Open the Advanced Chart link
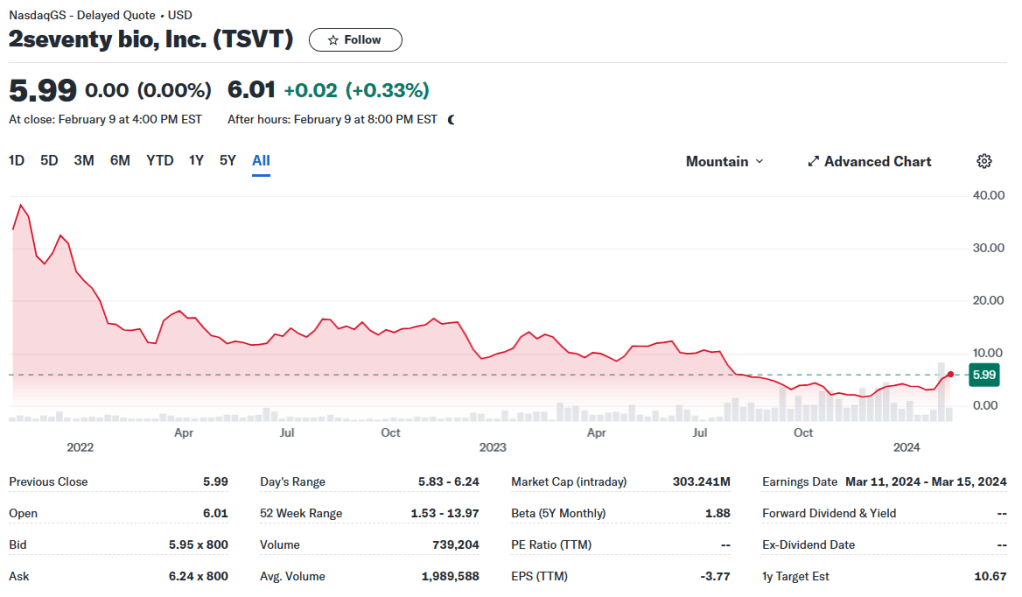The width and height of the screenshot is (1022, 597). tap(877, 161)
